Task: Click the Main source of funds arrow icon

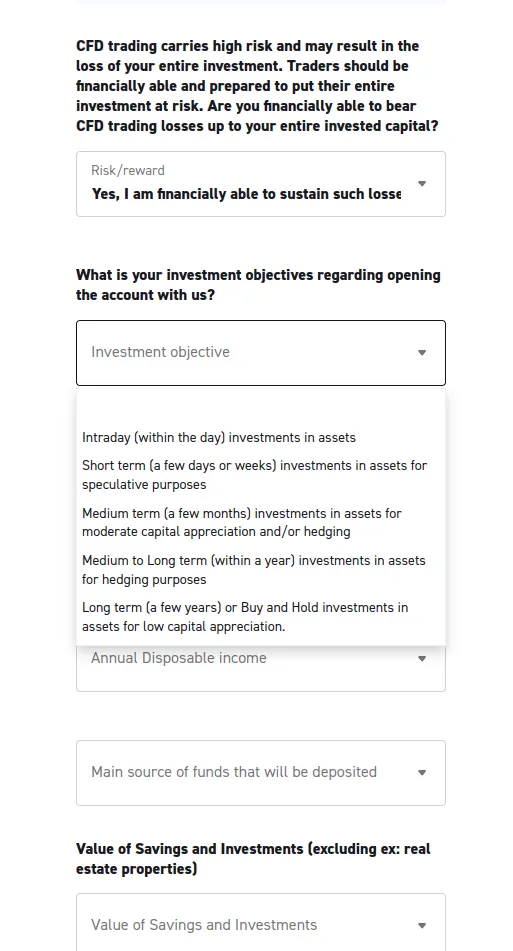Action: click(422, 773)
